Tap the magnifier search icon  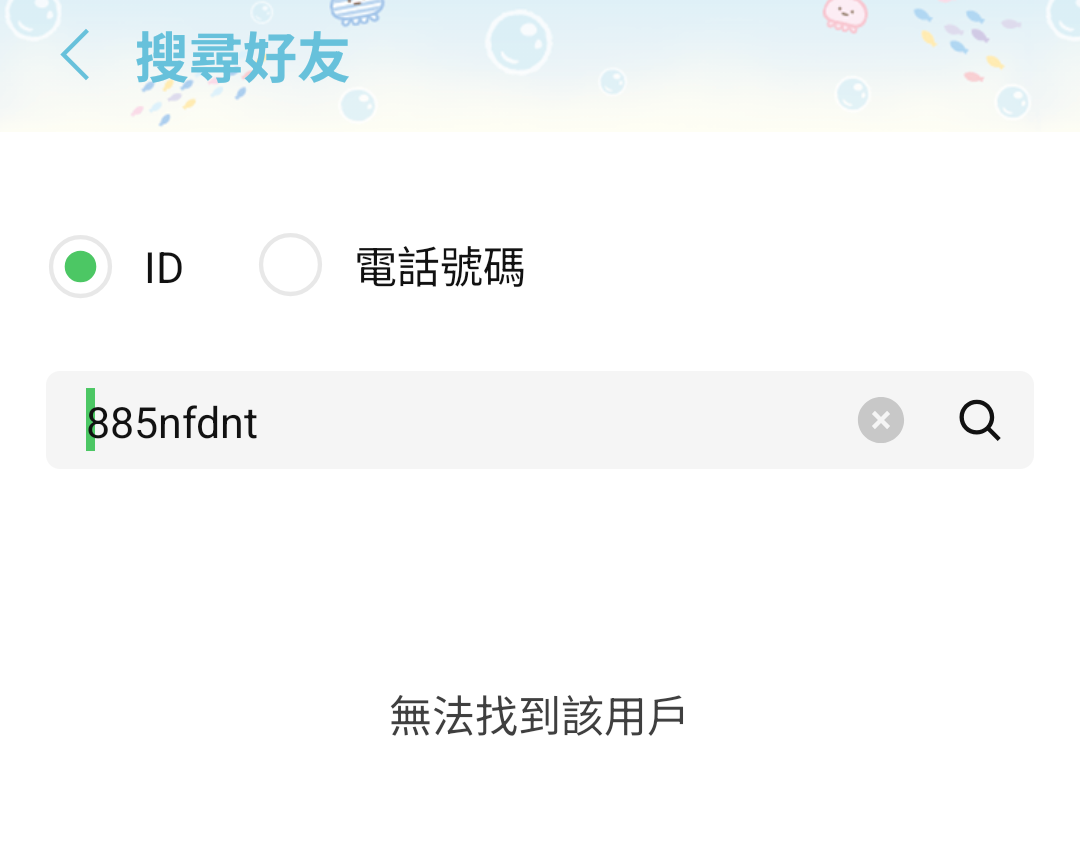click(979, 420)
